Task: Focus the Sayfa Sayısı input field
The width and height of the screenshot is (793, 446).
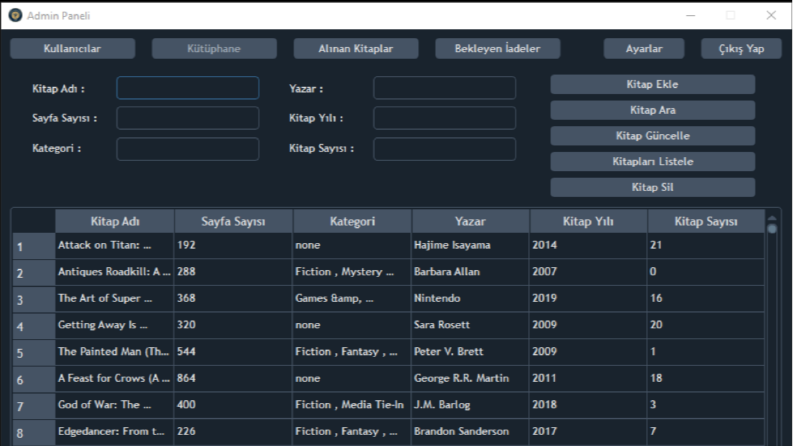Action: [188, 118]
